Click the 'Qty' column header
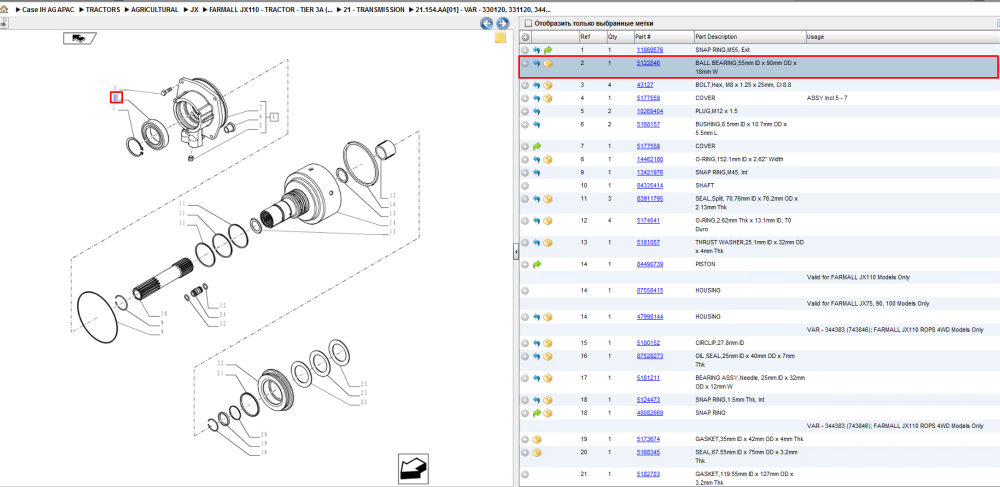This screenshot has width=1000, height=487. point(619,37)
